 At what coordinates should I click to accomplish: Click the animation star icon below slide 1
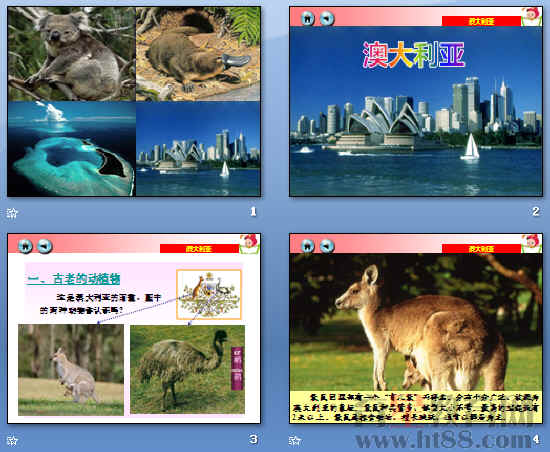(x=12, y=212)
